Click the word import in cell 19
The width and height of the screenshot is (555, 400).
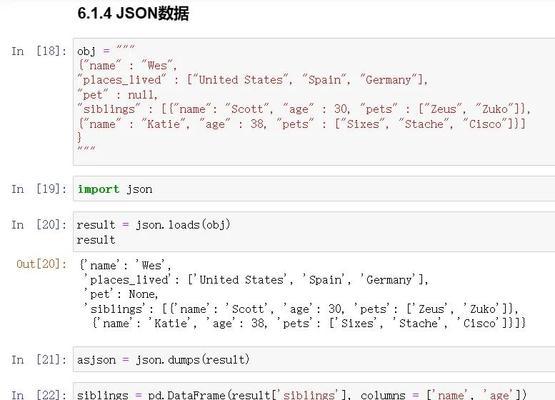98,189
